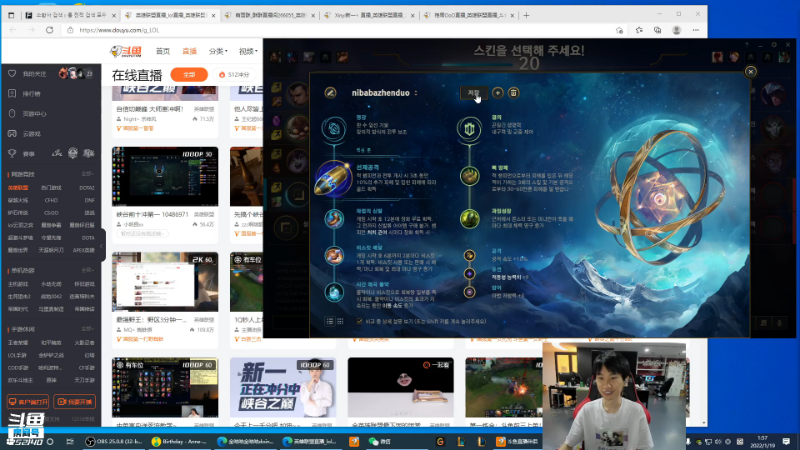
Task: Open 云游戏 in the Douyu sidebar
Action: pos(32,134)
